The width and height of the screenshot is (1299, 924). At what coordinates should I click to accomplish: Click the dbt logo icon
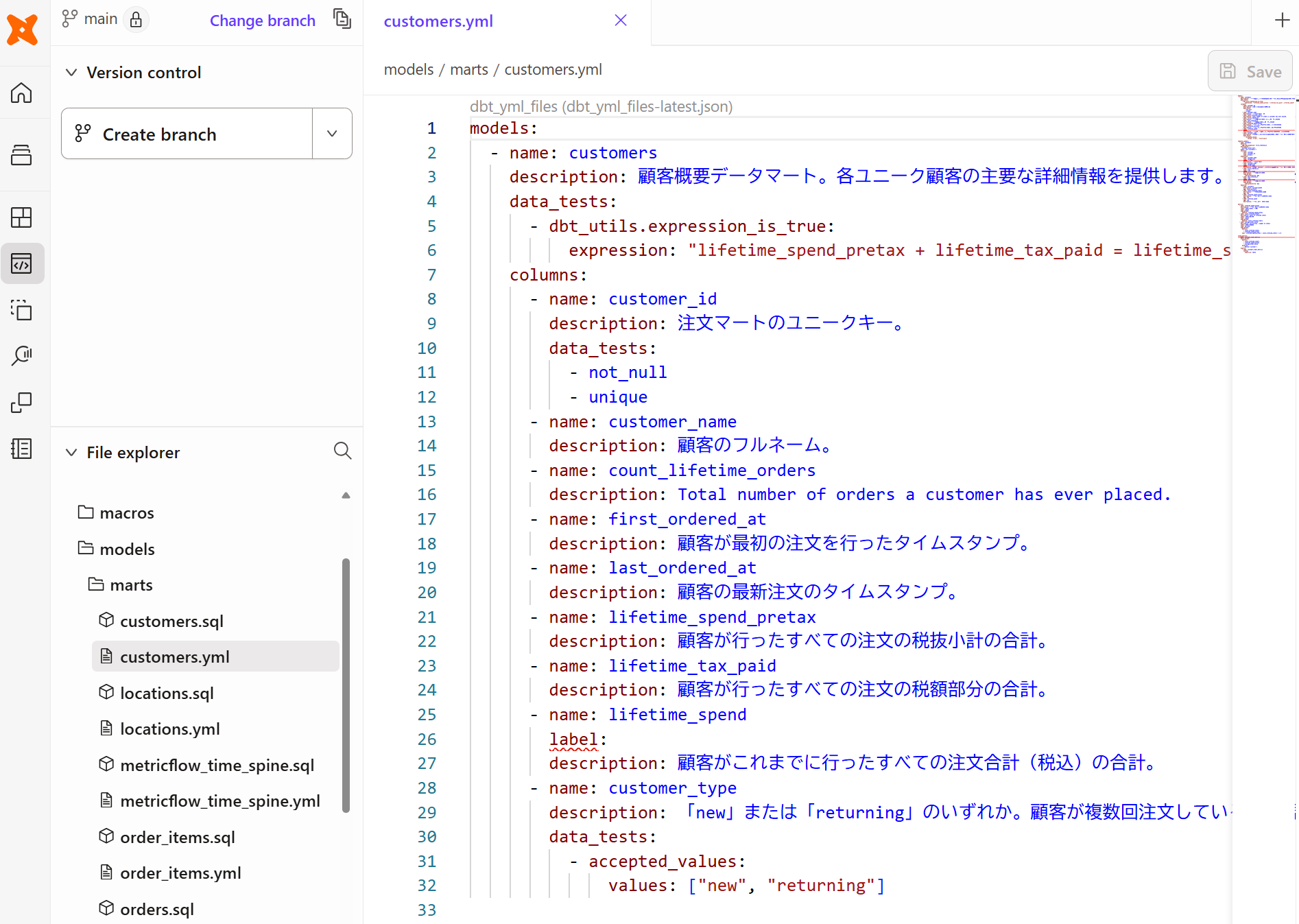pos(22,29)
